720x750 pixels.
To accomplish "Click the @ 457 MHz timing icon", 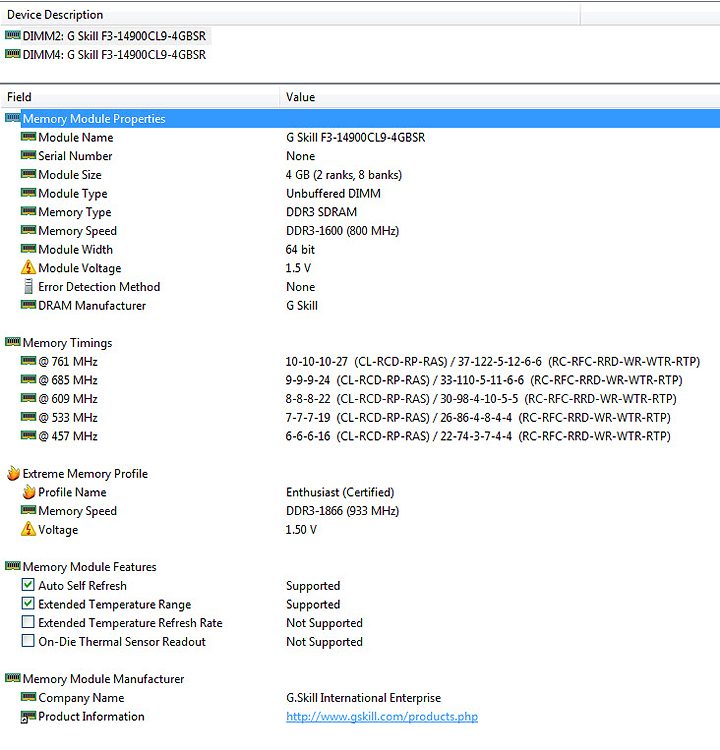I will 29,435.
